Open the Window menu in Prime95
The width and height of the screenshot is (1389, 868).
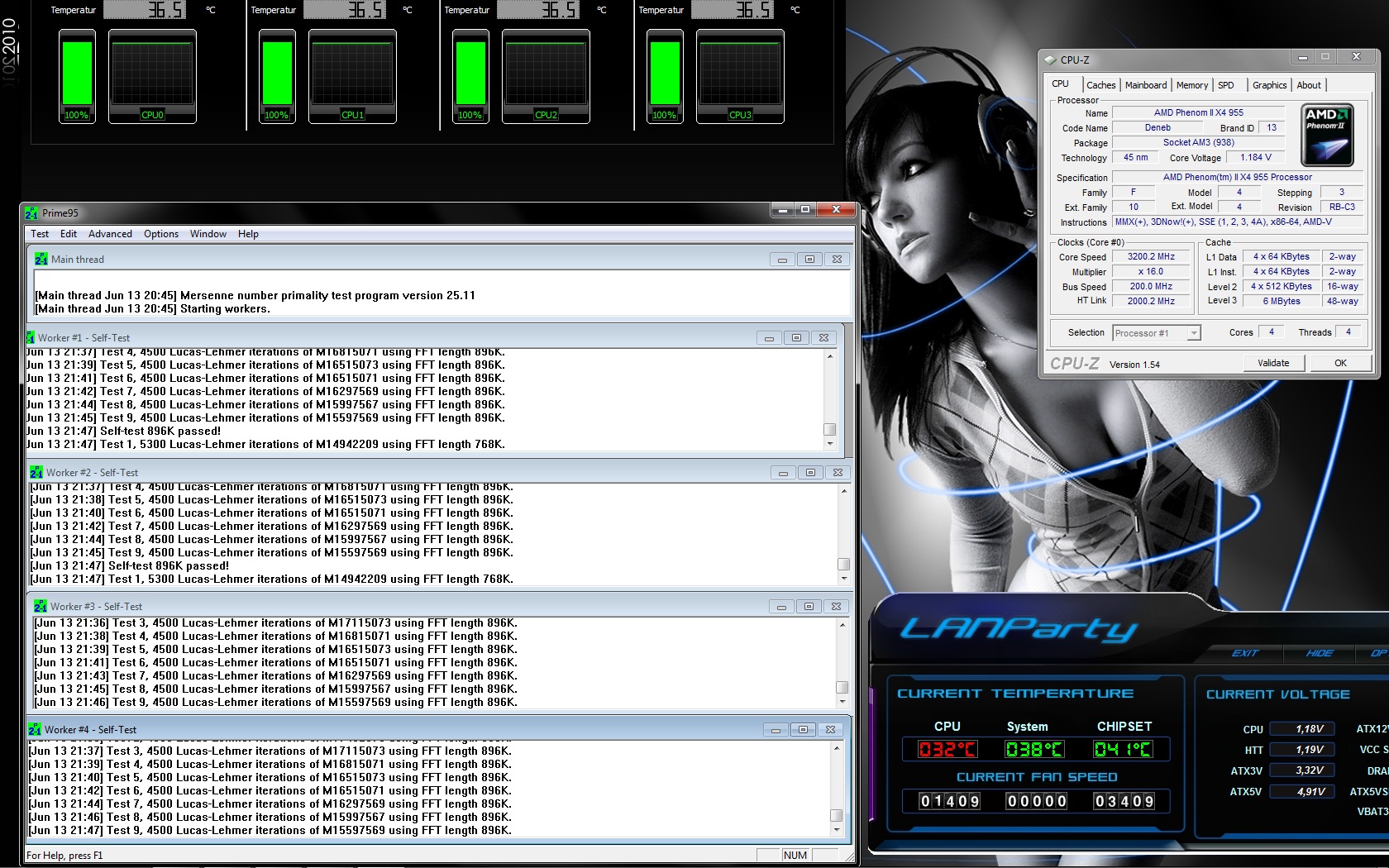(208, 234)
